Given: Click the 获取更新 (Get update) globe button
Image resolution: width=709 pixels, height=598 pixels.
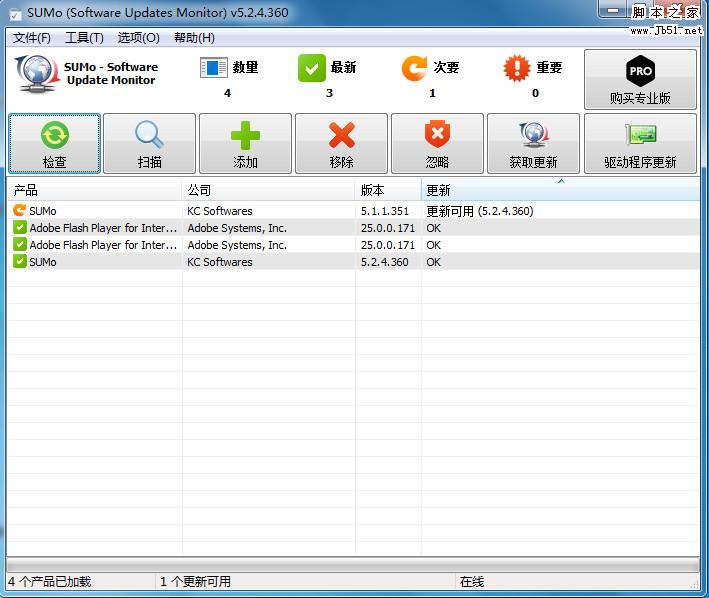Looking at the screenshot, I should (x=533, y=144).
